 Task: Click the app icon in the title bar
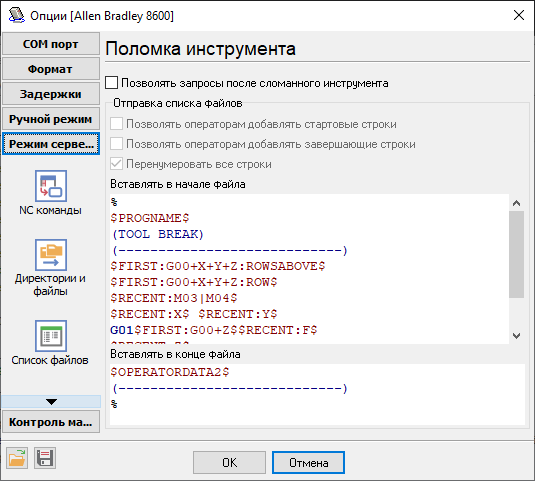tap(16, 15)
